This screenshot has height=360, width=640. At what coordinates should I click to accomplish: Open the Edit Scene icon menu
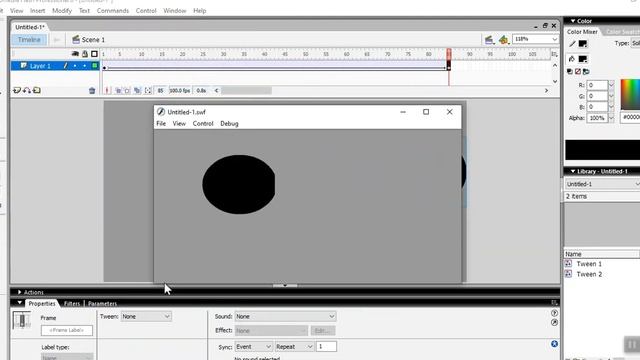(489, 40)
